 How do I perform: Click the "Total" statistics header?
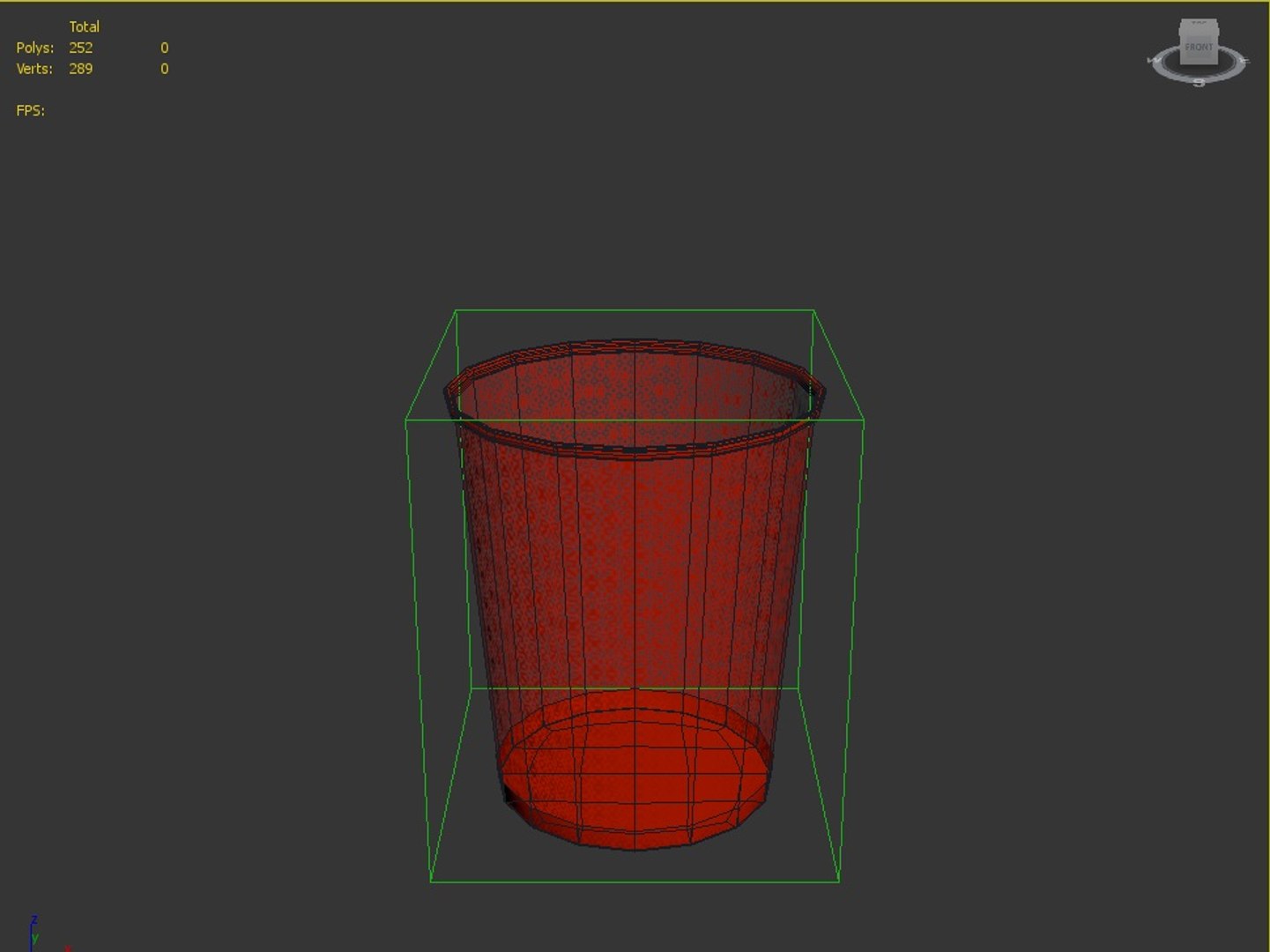(85, 26)
